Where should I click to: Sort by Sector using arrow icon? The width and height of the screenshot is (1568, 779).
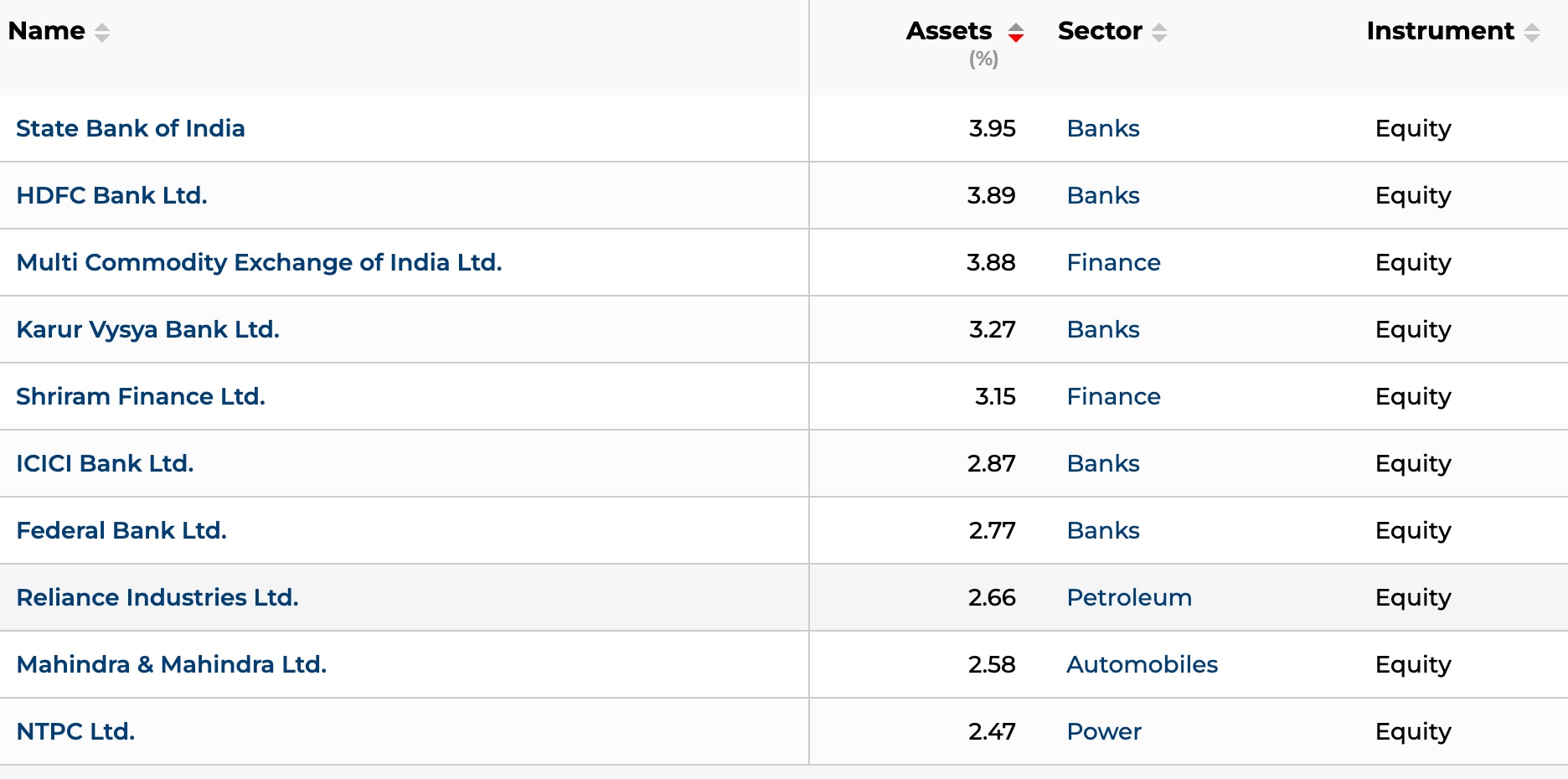tap(1159, 33)
